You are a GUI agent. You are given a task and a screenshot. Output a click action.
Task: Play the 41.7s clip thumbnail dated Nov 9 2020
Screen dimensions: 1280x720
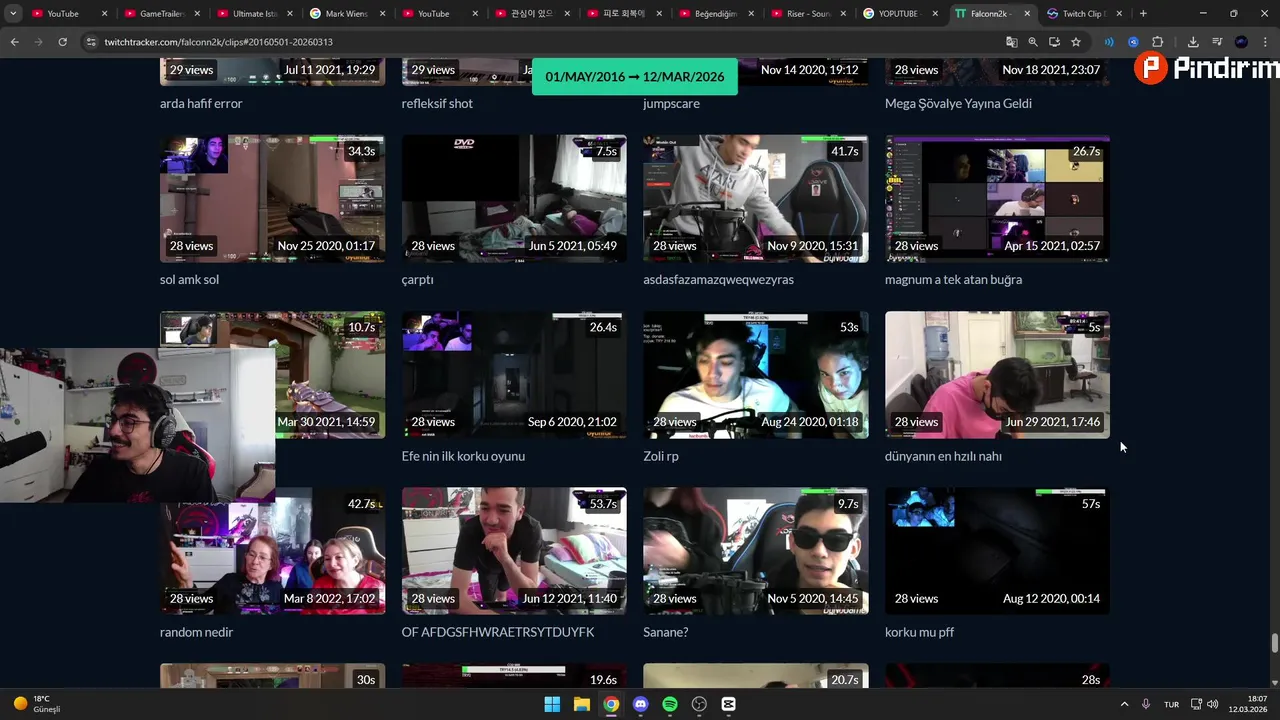pos(756,199)
